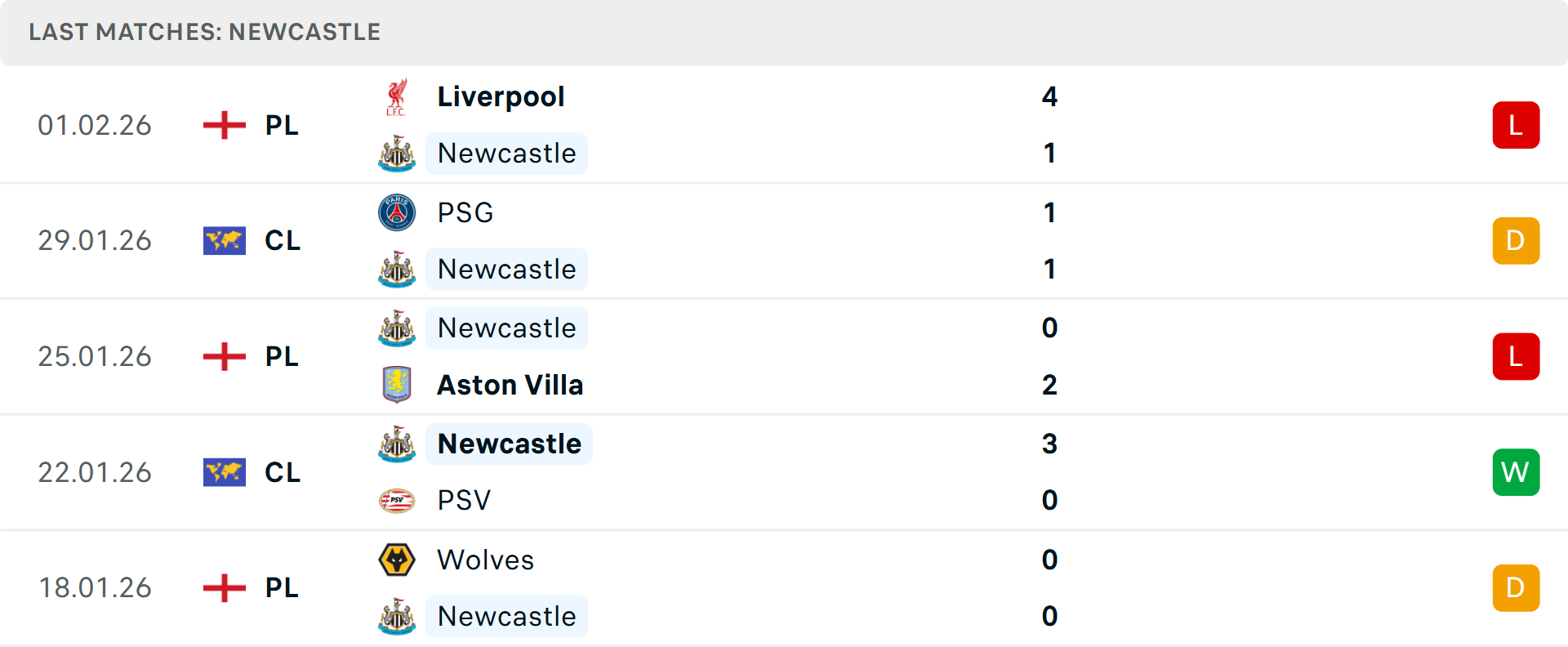Click the Aston Villa crest icon

coord(397,385)
